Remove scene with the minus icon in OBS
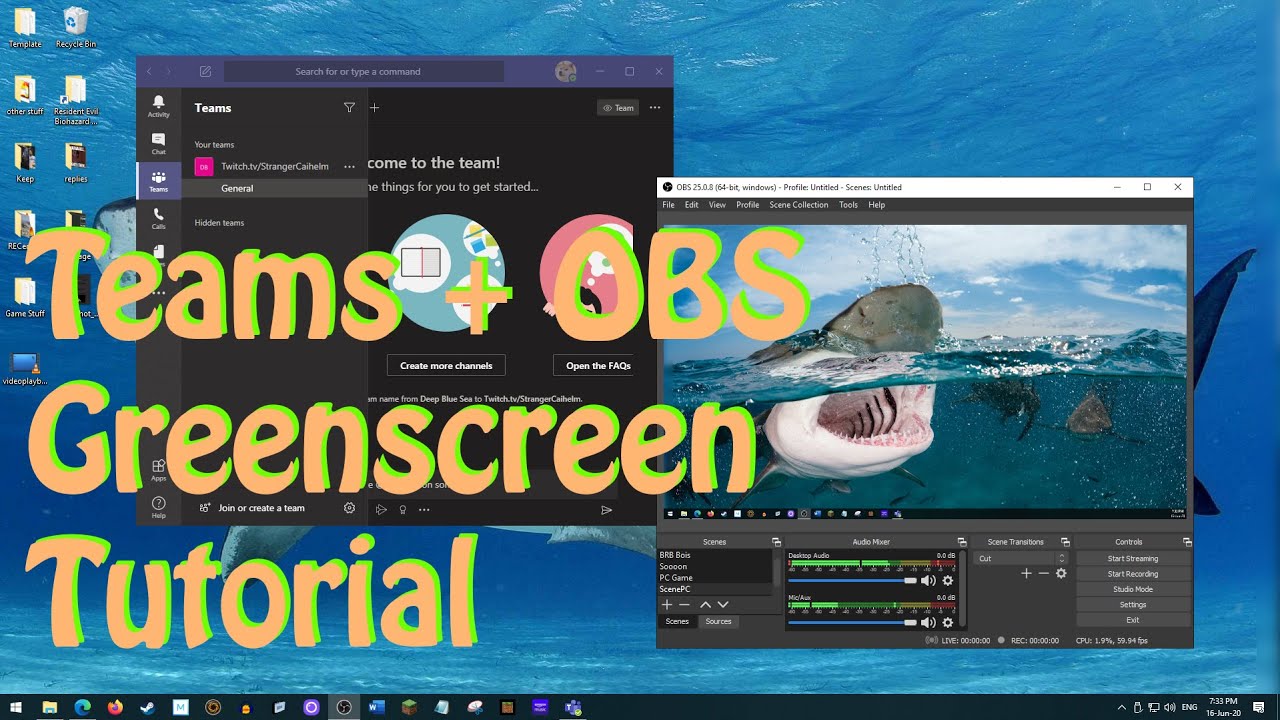The height and width of the screenshot is (720, 1280). point(685,605)
